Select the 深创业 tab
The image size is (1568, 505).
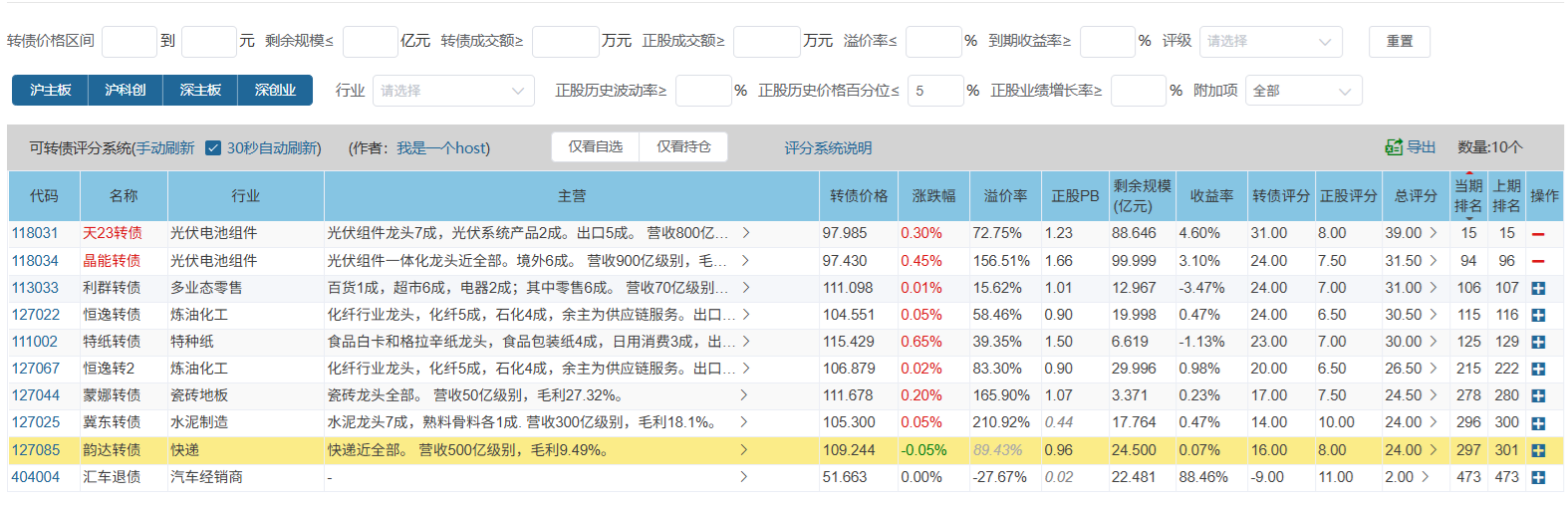[x=275, y=90]
